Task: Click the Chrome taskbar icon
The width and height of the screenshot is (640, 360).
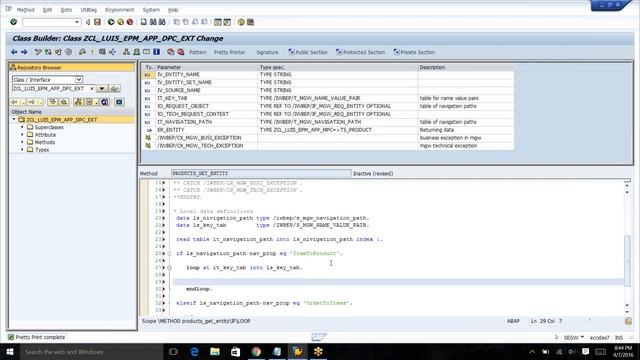Action: pyautogui.click(x=256, y=351)
